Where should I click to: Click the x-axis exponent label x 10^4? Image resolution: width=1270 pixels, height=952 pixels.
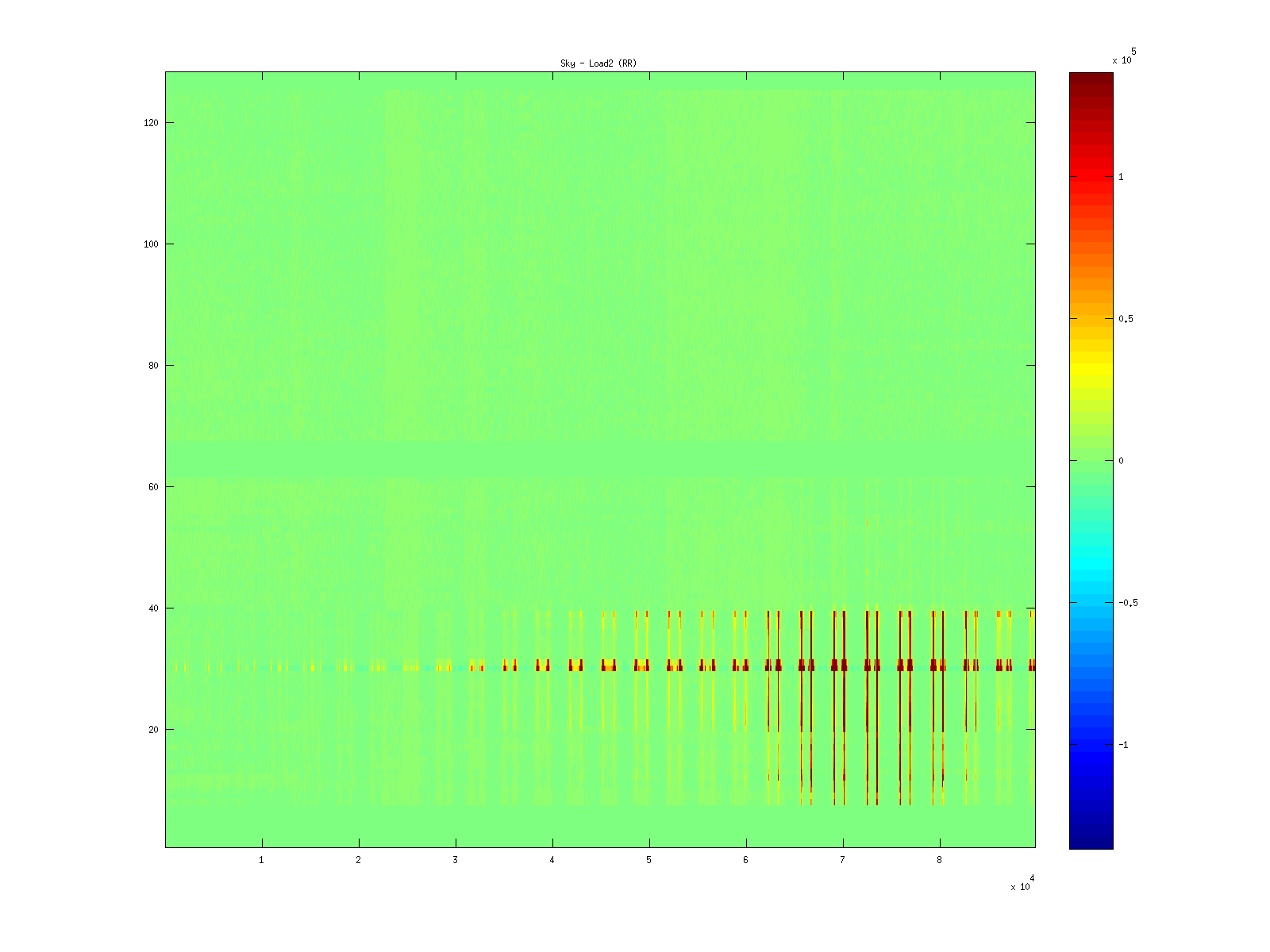point(1022,885)
